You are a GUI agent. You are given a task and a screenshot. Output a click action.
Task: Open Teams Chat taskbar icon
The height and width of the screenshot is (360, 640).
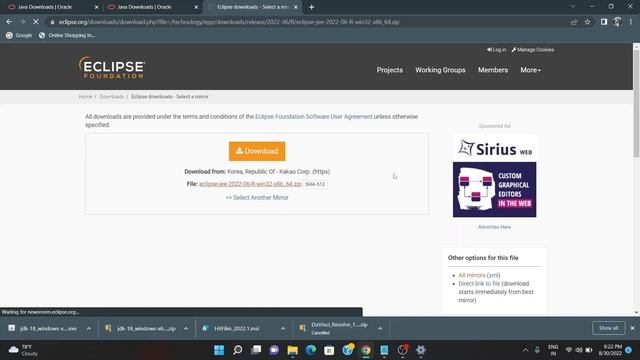point(274,350)
